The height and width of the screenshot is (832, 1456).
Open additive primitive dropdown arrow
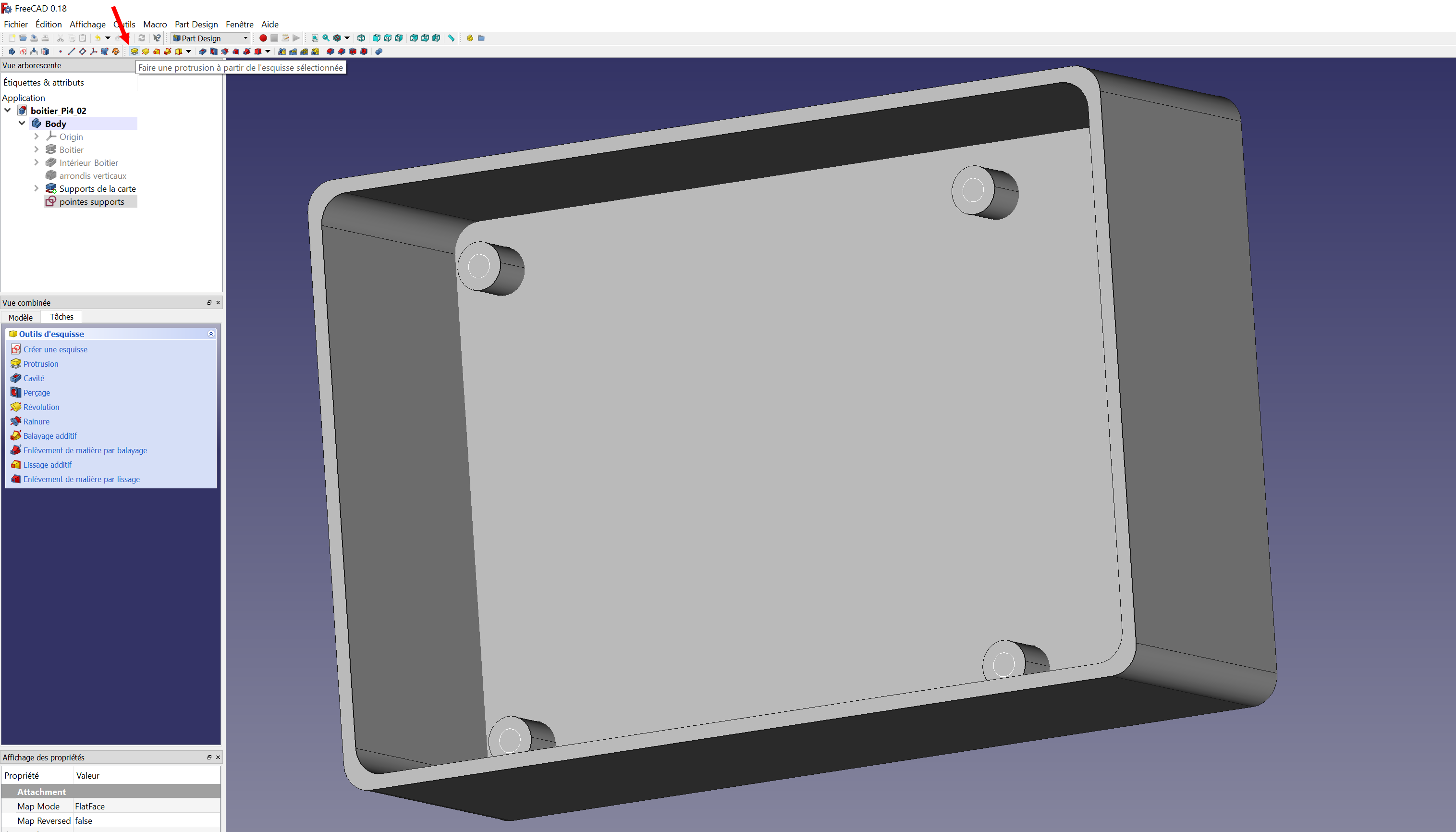[x=188, y=51]
